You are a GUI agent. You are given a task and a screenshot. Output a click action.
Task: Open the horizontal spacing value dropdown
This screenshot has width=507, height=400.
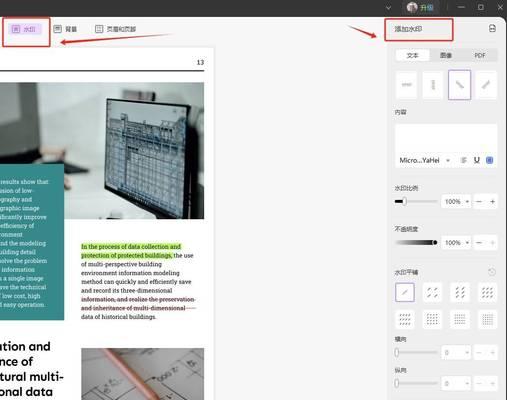click(456, 352)
